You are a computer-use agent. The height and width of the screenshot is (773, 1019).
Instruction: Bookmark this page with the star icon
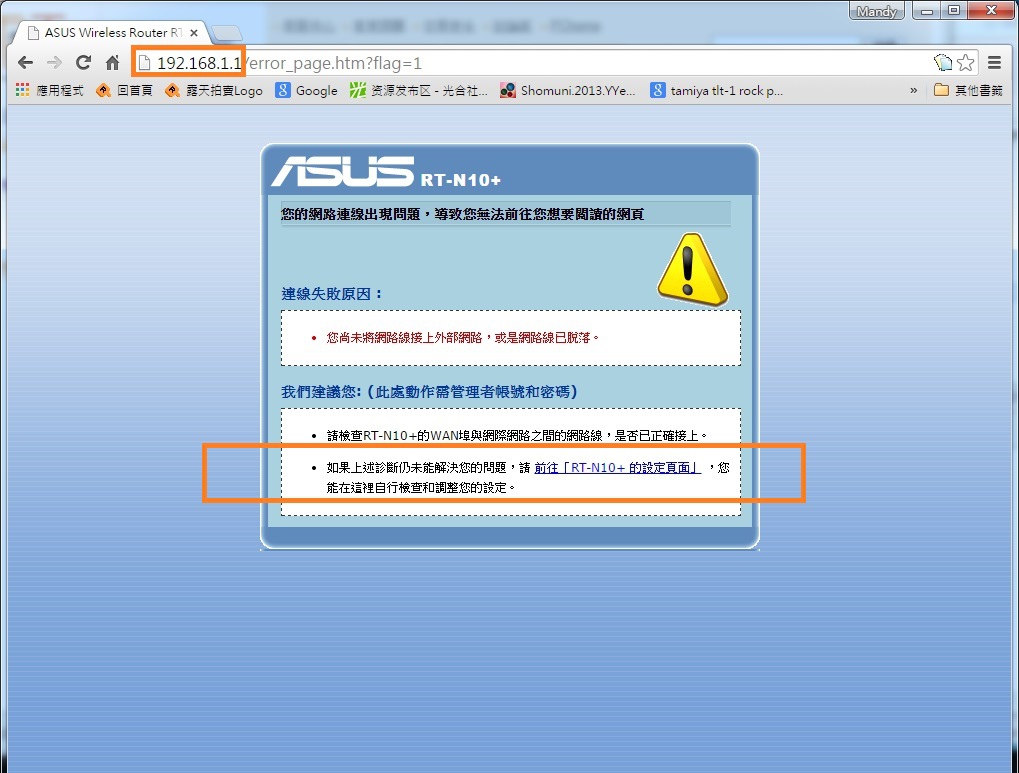[x=966, y=63]
